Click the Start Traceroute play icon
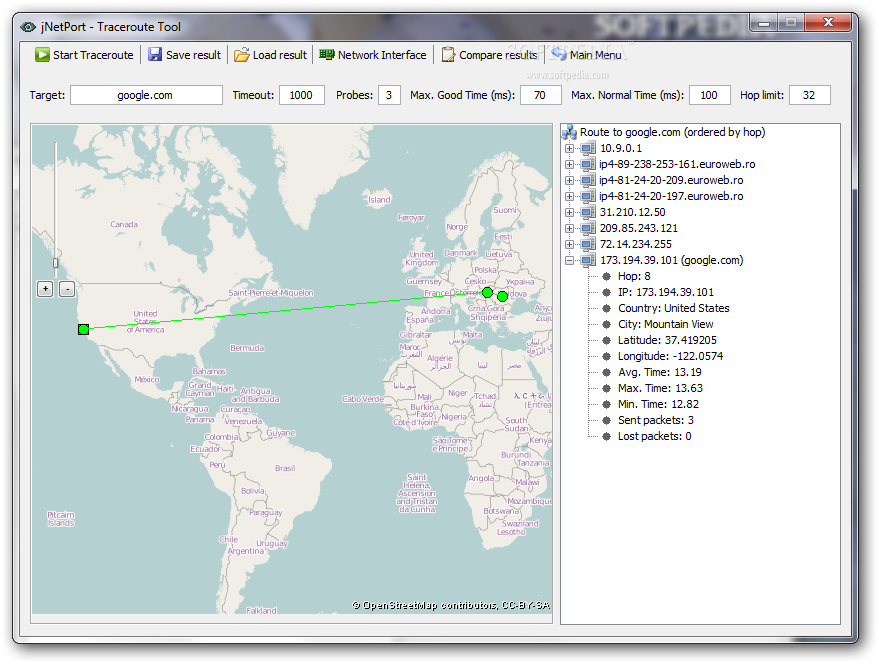The height and width of the screenshot is (664, 879). pyautogui.click(x=42, y=54)
